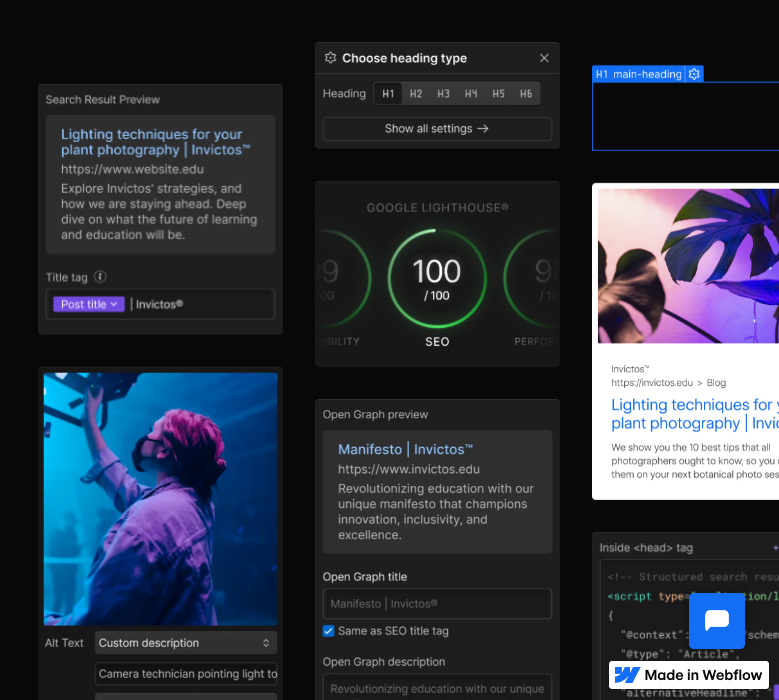Select the H5 heading option
Screen dimensions: 779x700
click(498, 93)
